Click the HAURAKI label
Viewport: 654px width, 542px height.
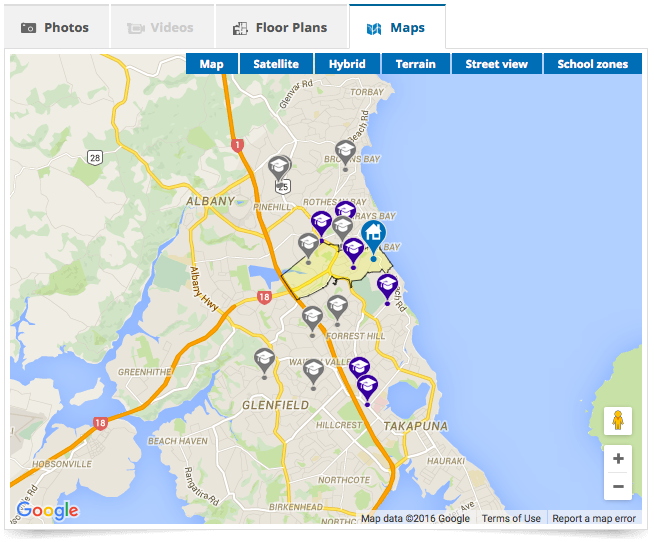tap(445, 461)
